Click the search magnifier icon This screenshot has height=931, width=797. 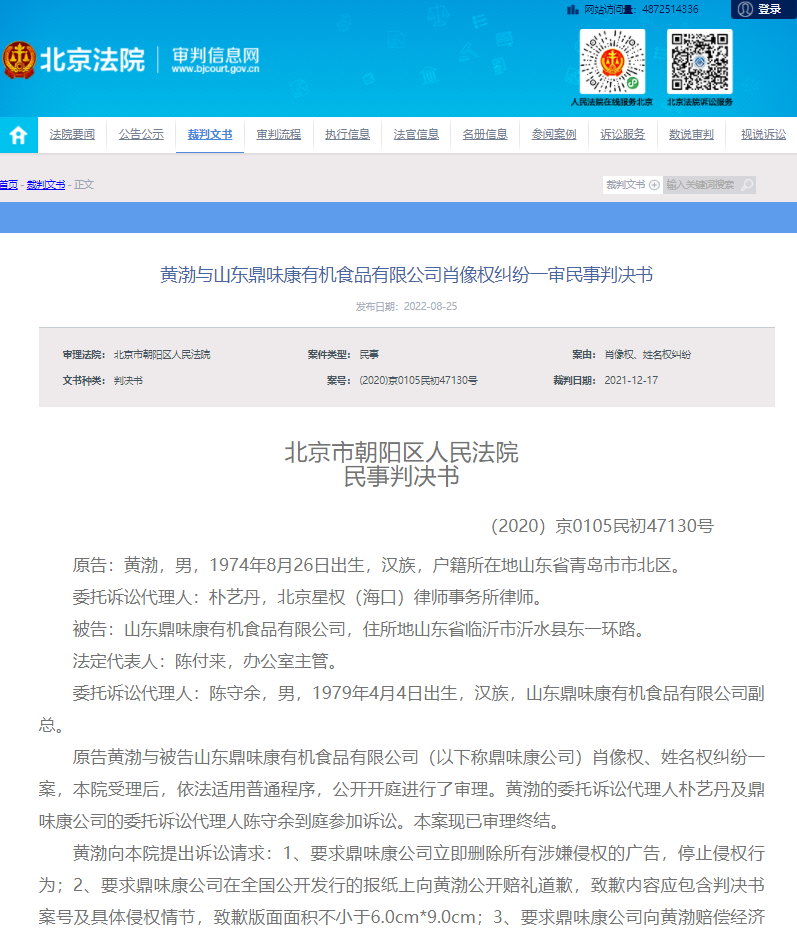click(x=746, y=184)
